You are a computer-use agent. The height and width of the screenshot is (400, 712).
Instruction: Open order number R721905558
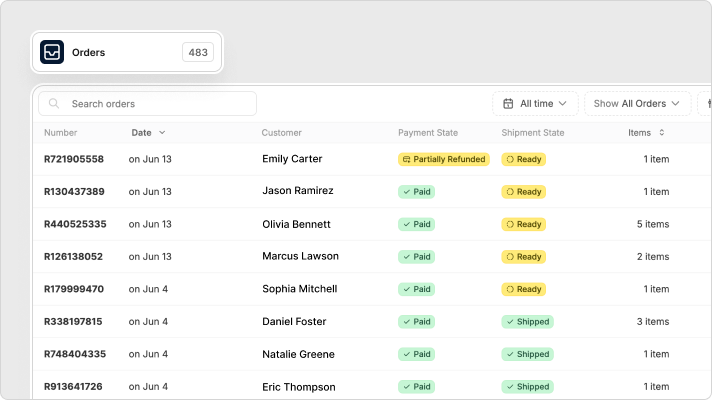click(74, 159)
